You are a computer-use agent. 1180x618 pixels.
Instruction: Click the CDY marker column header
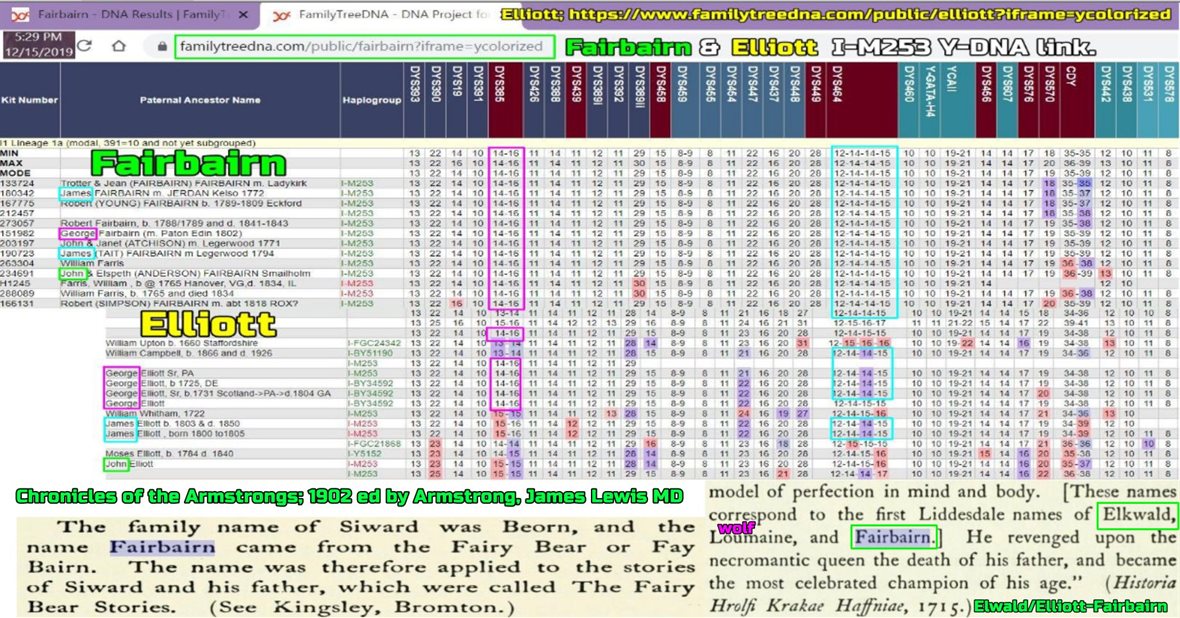point(1078,100)
